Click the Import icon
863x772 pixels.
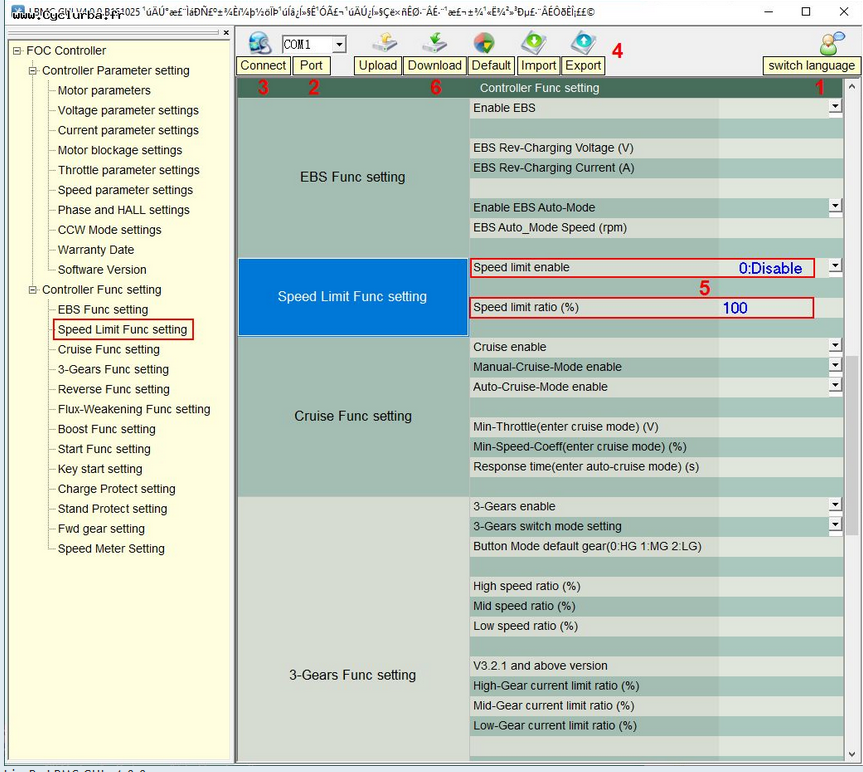click(534, 43)
